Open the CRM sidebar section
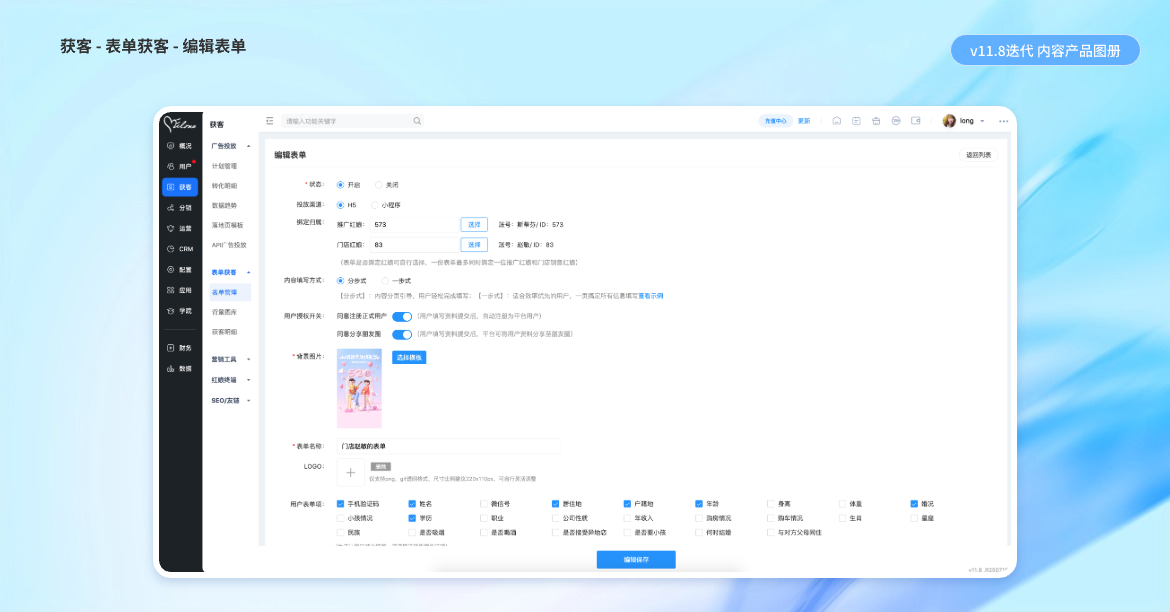Viewport: 1170px width, 612px height. pos(180,249)
